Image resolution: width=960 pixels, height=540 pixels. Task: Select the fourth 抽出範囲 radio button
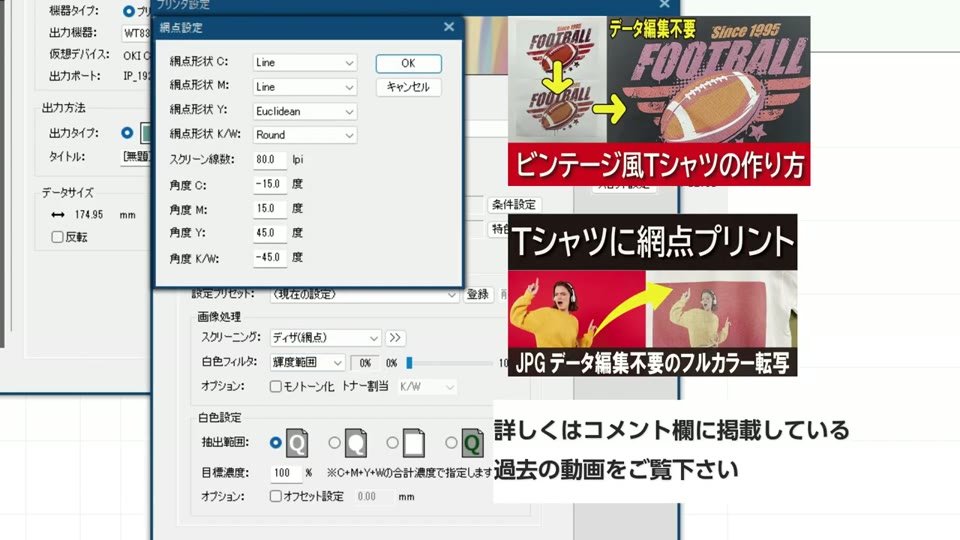pos(451,442)
